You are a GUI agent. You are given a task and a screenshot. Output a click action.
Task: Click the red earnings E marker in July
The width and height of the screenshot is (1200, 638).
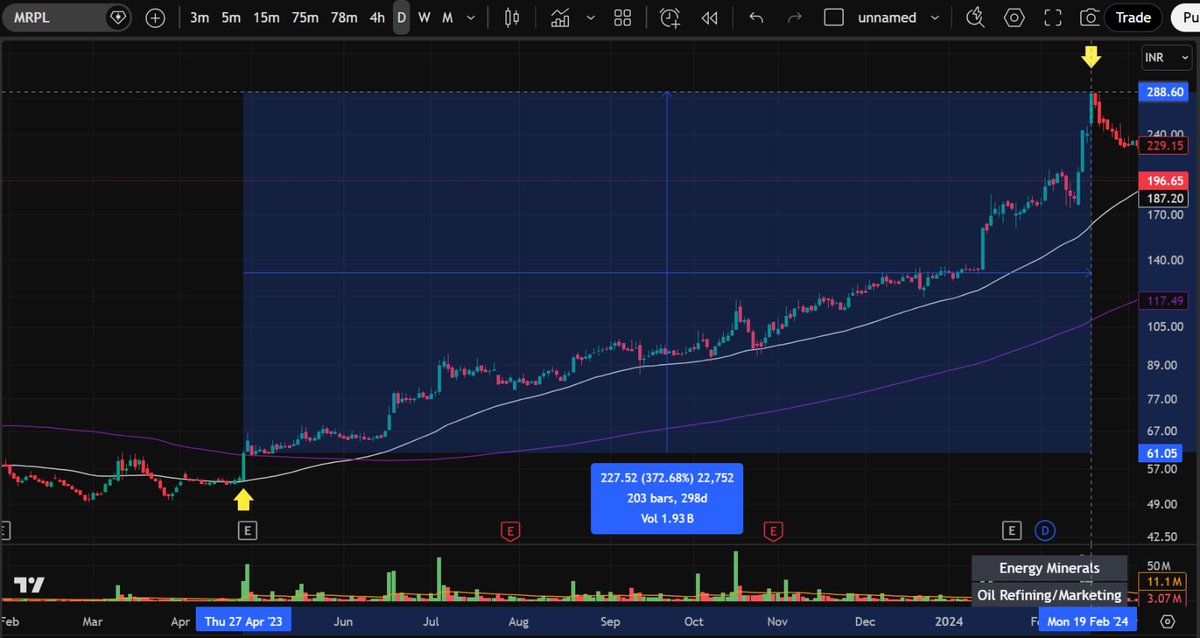click(x=510, y=529)
